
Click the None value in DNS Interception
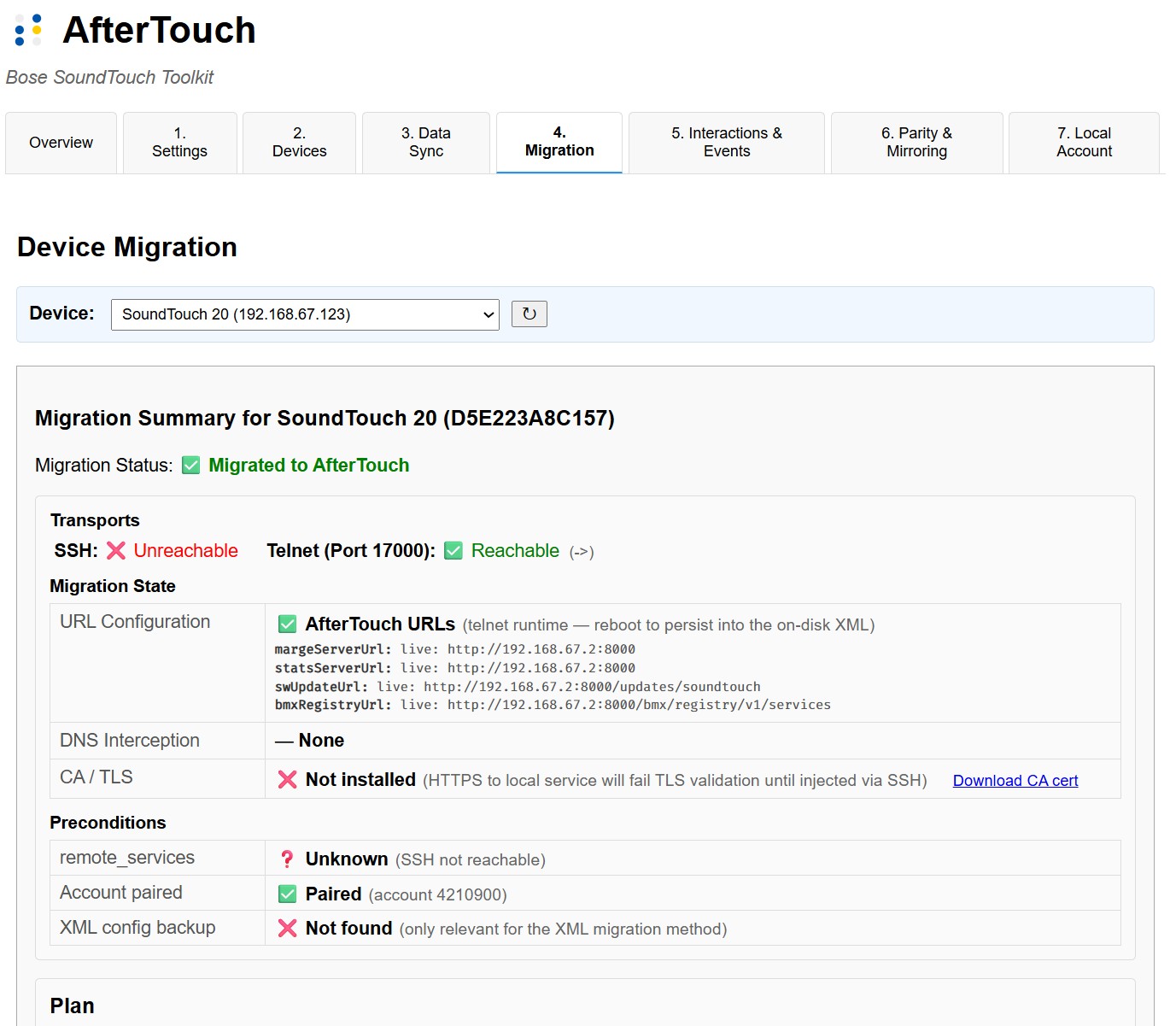coord(321,741)
